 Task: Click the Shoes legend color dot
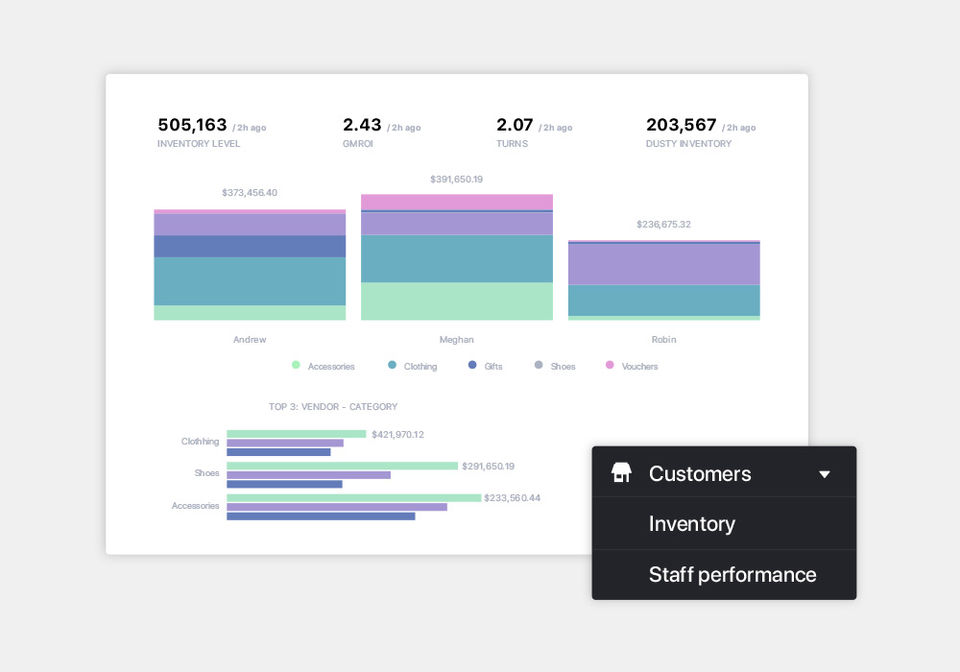pos(538,365)
